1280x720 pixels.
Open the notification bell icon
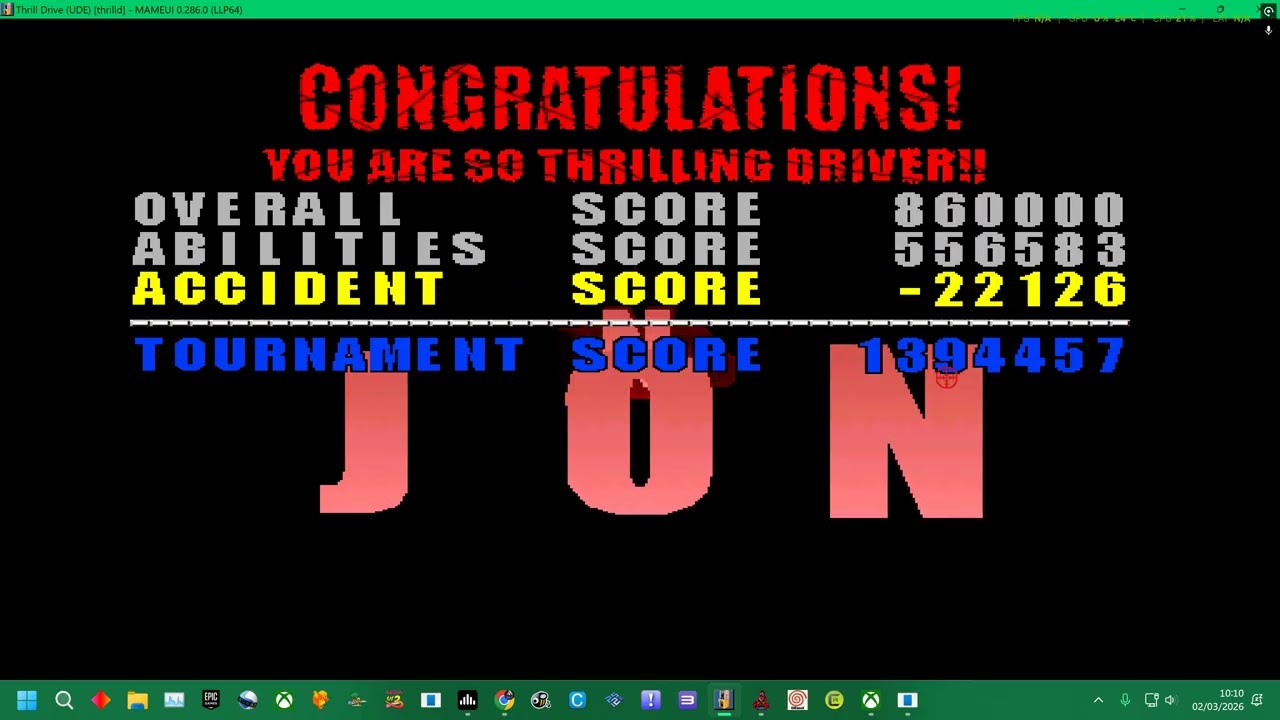coord(1257,700)
